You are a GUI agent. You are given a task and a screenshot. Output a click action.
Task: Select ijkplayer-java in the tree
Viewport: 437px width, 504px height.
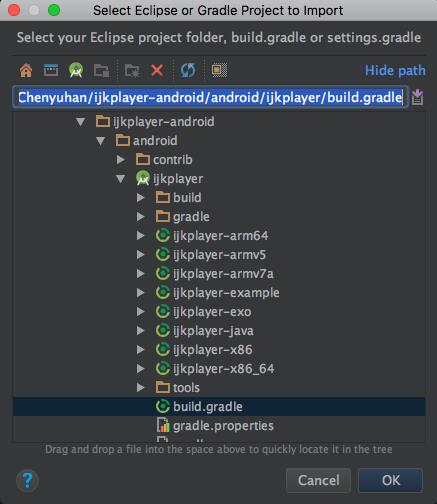pyautogui.click(x=219, y=331)
